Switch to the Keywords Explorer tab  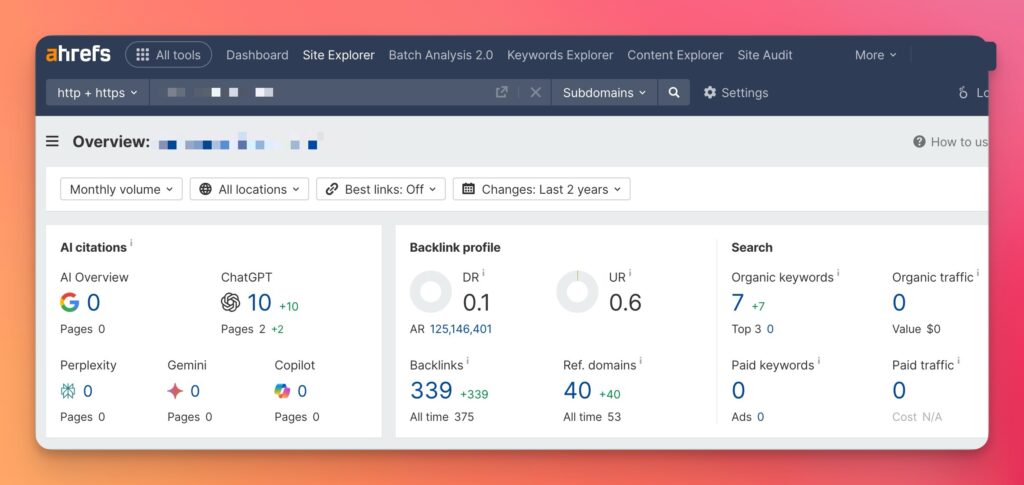tap(560, 55)
